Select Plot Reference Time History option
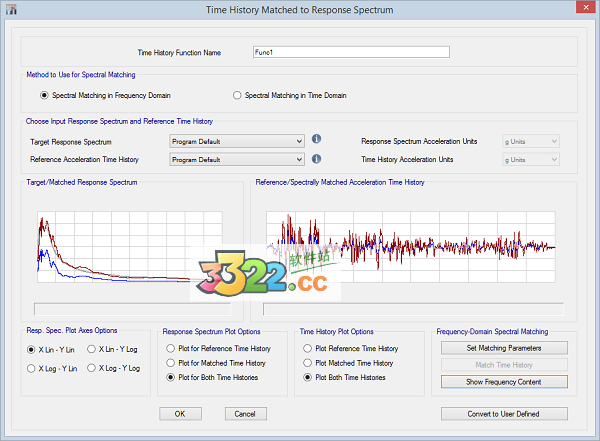600x441 pixels. coord(307,348)
